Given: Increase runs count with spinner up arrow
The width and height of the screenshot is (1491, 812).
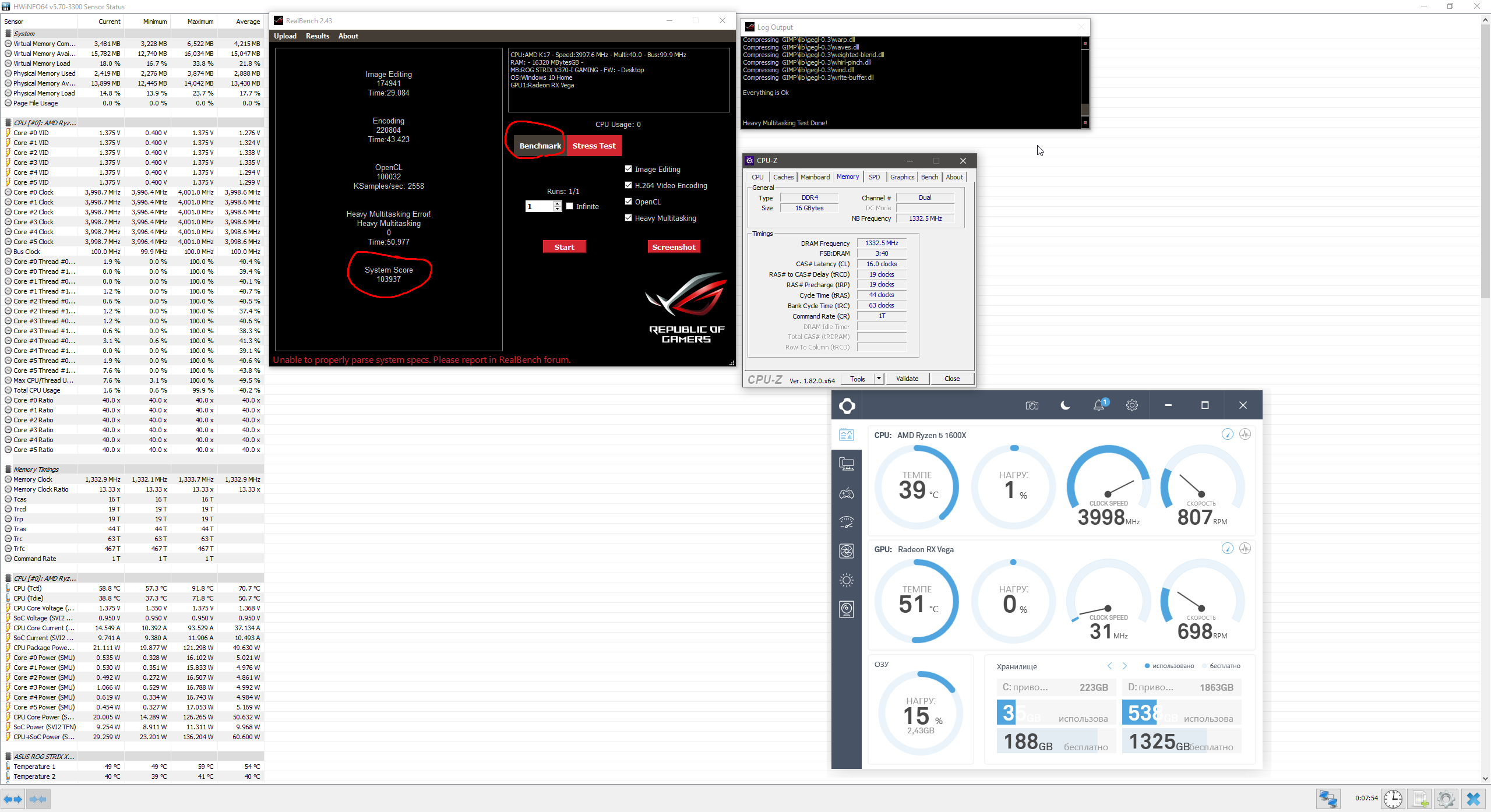Looking at the screenshot, I should coord(558,203).
